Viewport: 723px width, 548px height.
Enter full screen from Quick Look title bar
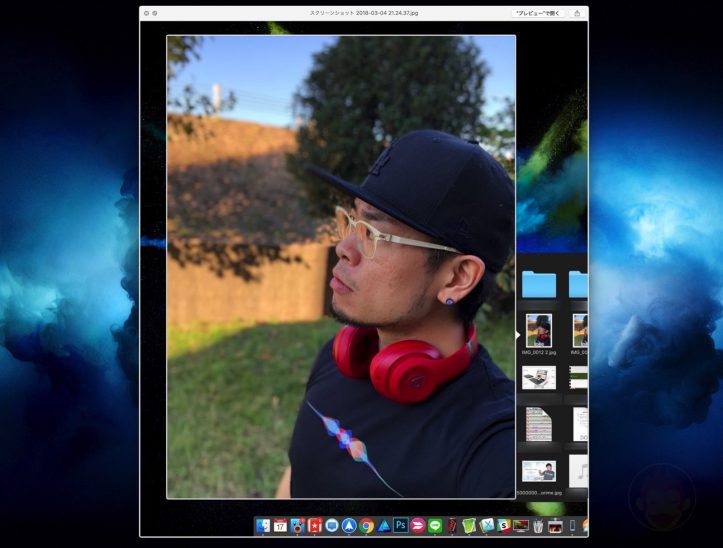155,13
